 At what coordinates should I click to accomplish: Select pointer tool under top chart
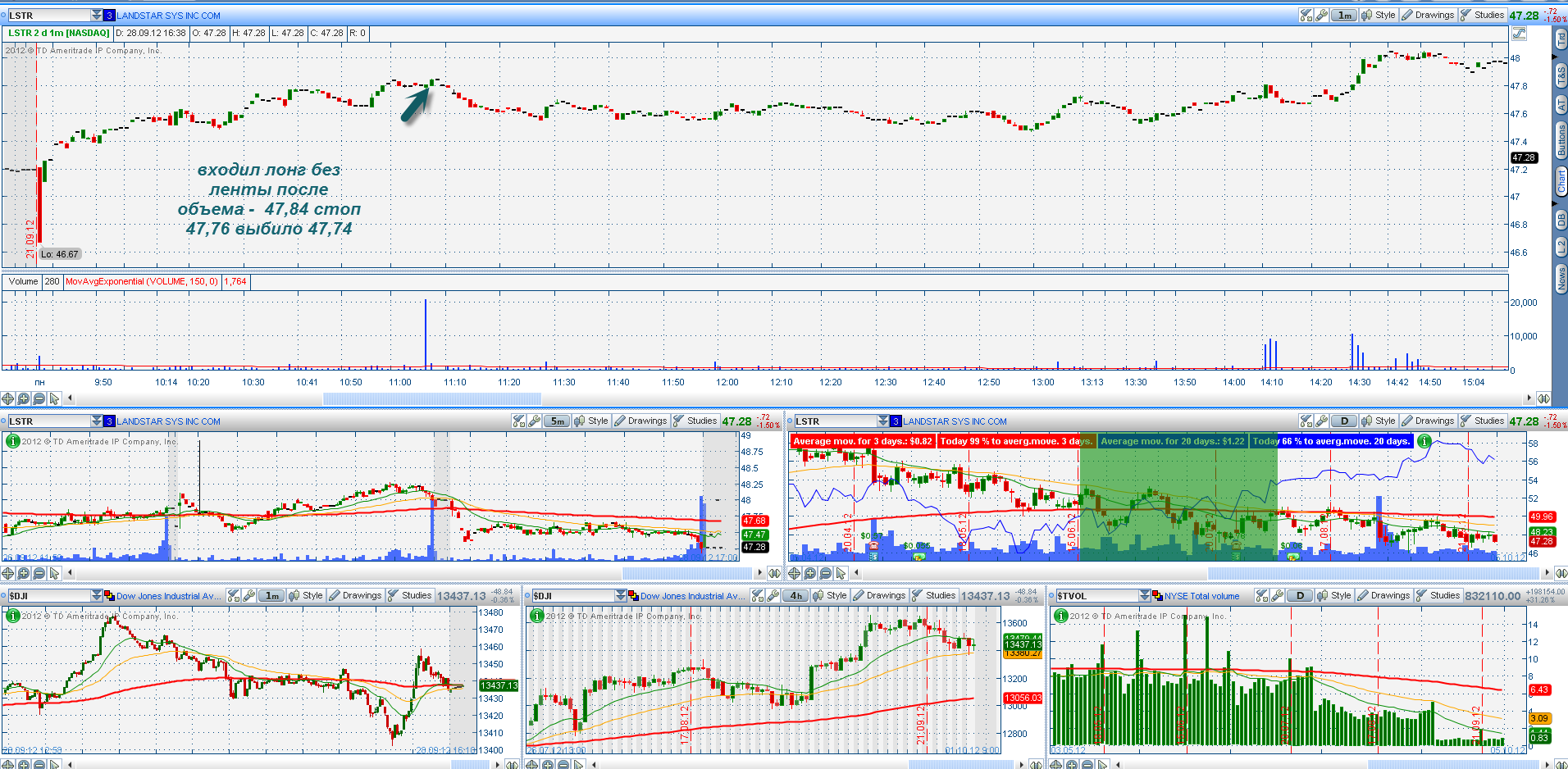coord(54,398)
